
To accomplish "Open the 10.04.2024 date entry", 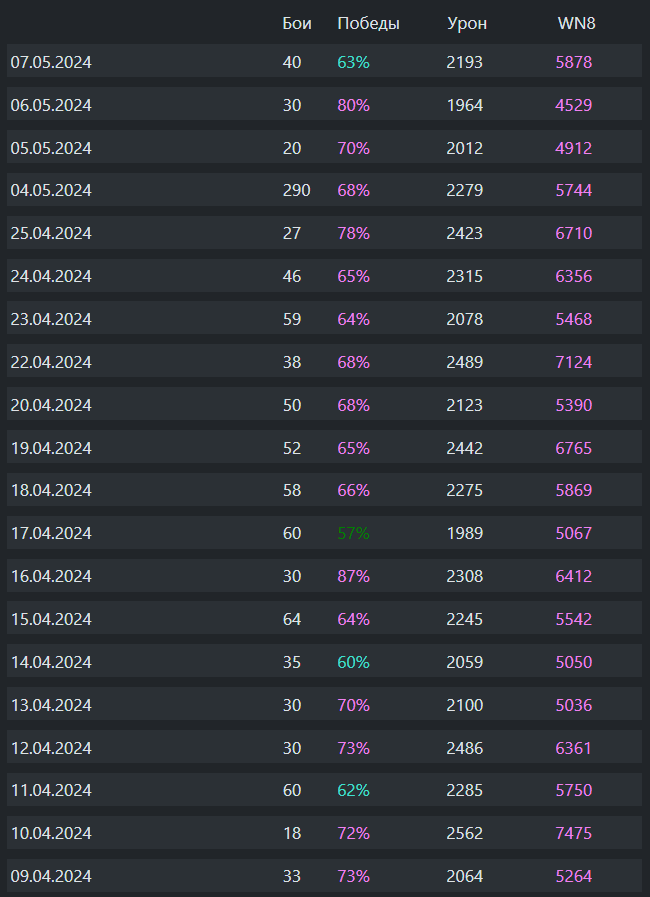I will [51, 833].
